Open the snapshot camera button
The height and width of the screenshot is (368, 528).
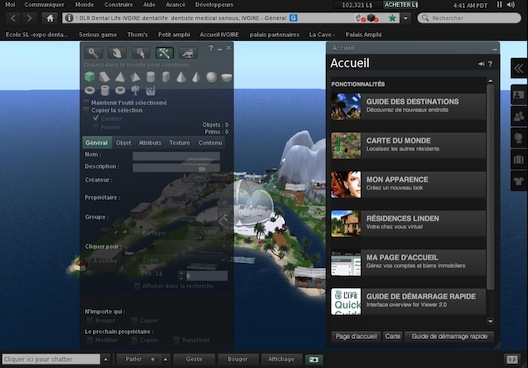pos(314,359)
